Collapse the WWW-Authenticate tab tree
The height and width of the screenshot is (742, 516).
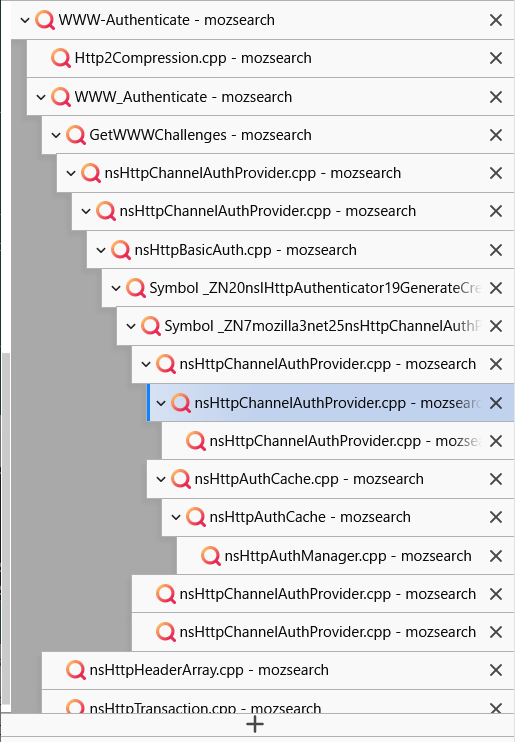[25, 20]
